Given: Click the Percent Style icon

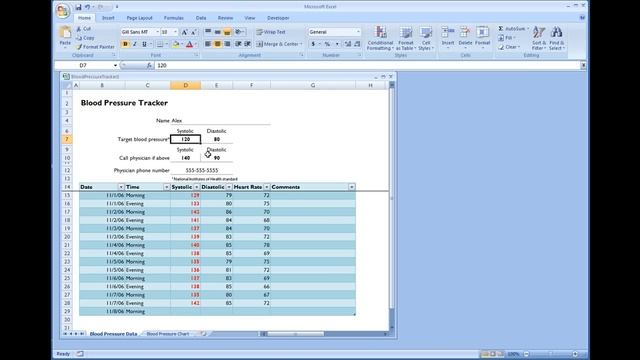Looking at the screenshot, I should pos(327,44).
